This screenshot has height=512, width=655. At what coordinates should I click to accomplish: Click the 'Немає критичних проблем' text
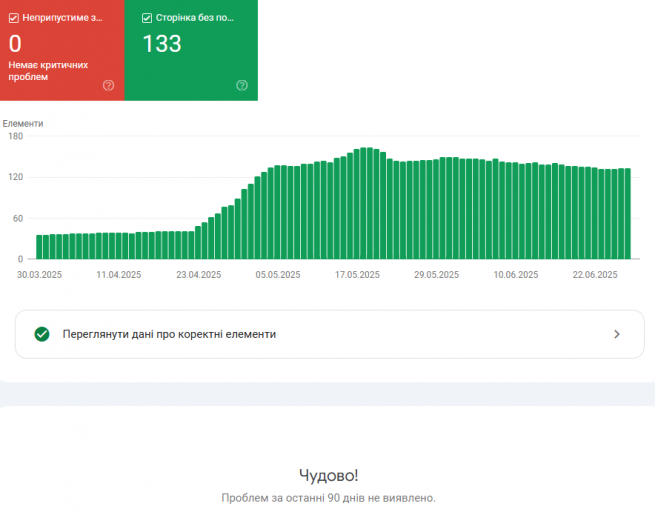click(x=48, y=71)
